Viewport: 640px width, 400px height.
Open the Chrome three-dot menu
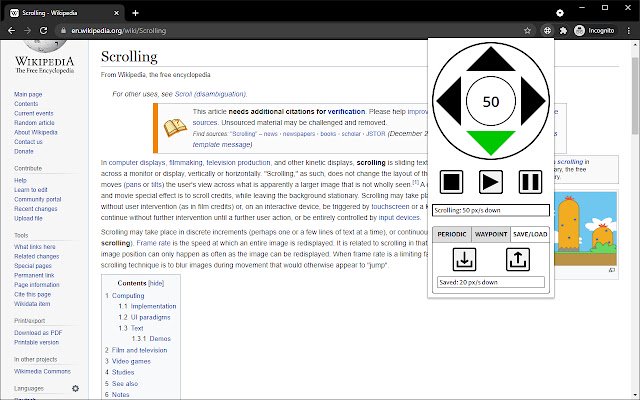629,31
